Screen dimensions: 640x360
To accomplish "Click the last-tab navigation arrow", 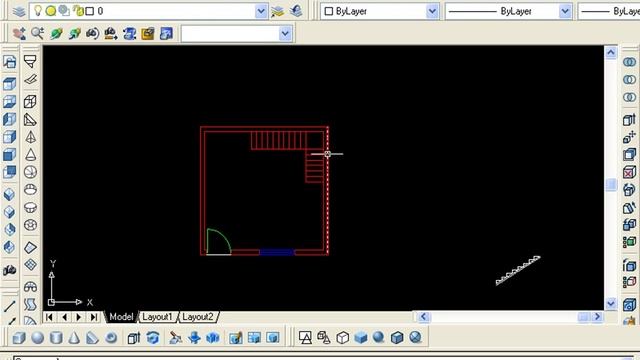I will click(x=94, y=317).
